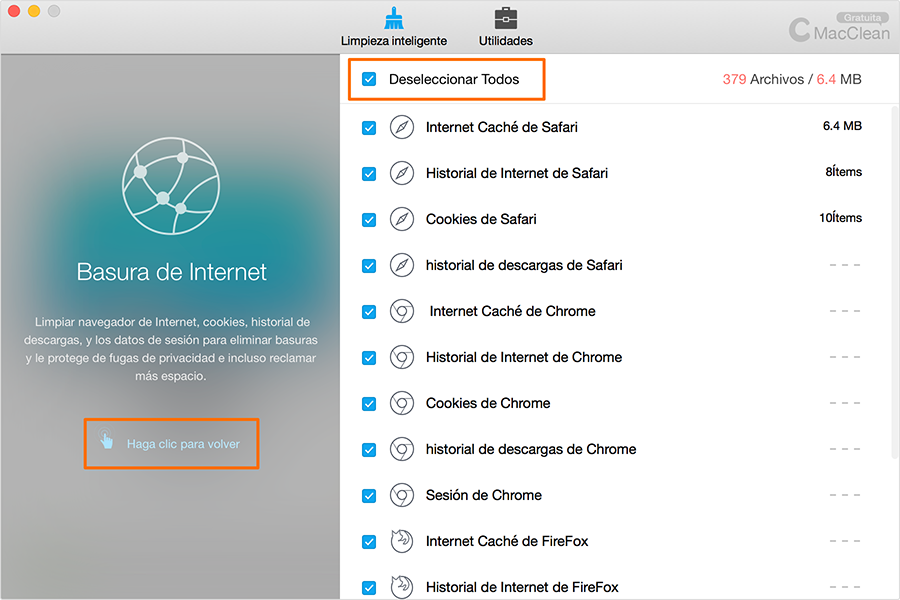The width and height of the screenshot is (900, 600).
Task: Click the Chrome icon beside Sesión de Chrome
Action: click(x=401, y=495)
